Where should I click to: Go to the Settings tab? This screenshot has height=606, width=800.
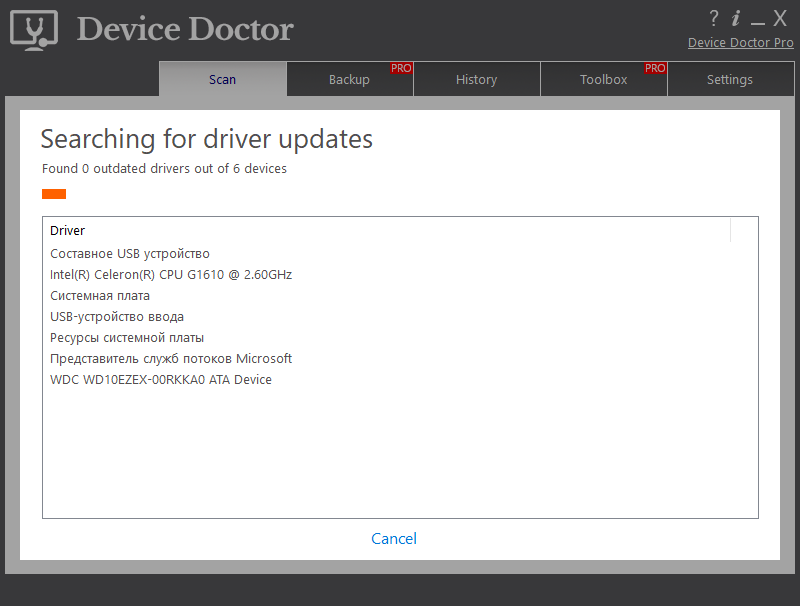[730, 79]
